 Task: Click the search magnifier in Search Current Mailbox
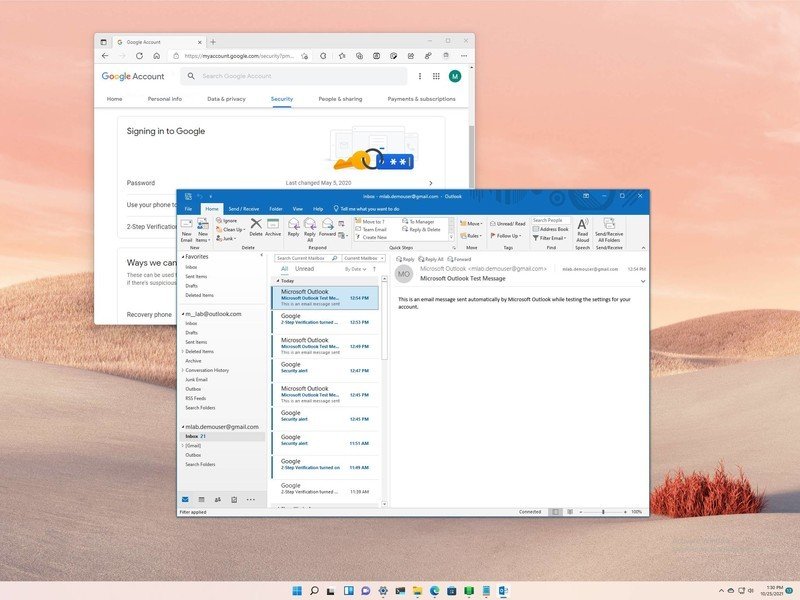(x=335, y=258)
